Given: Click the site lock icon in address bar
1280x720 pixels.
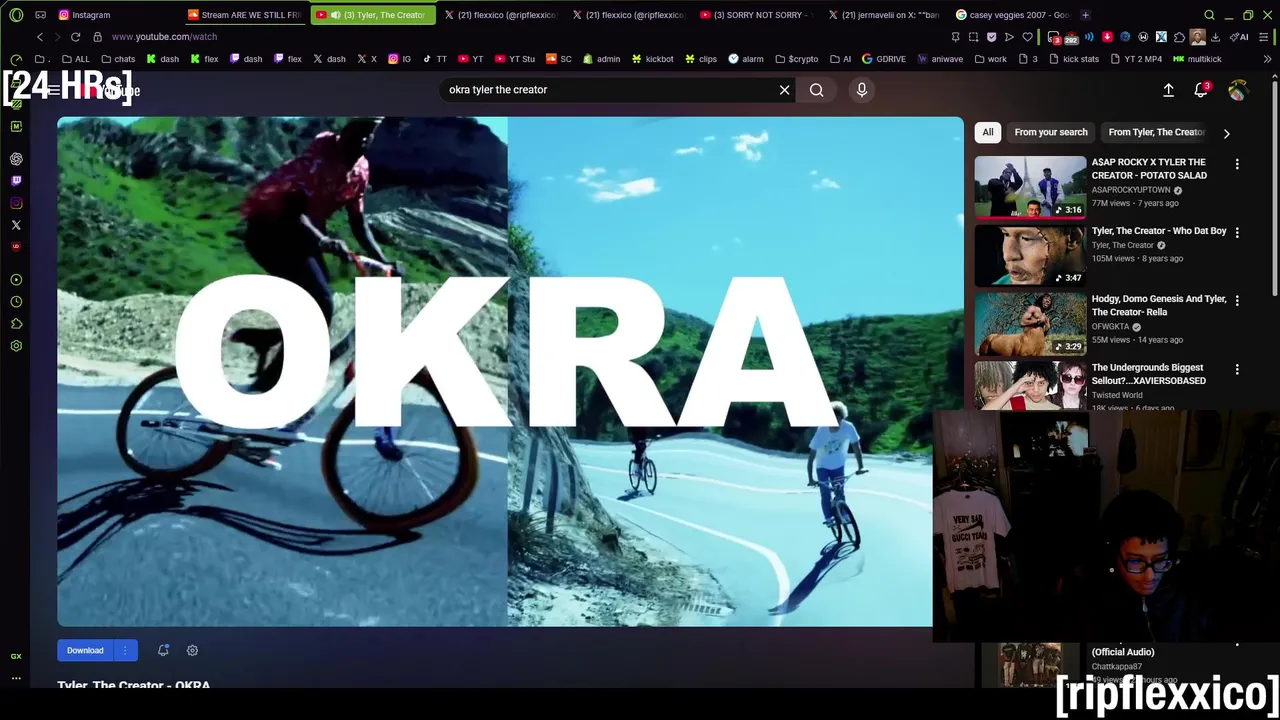Looking at the screenshot, I should point(97,37).
